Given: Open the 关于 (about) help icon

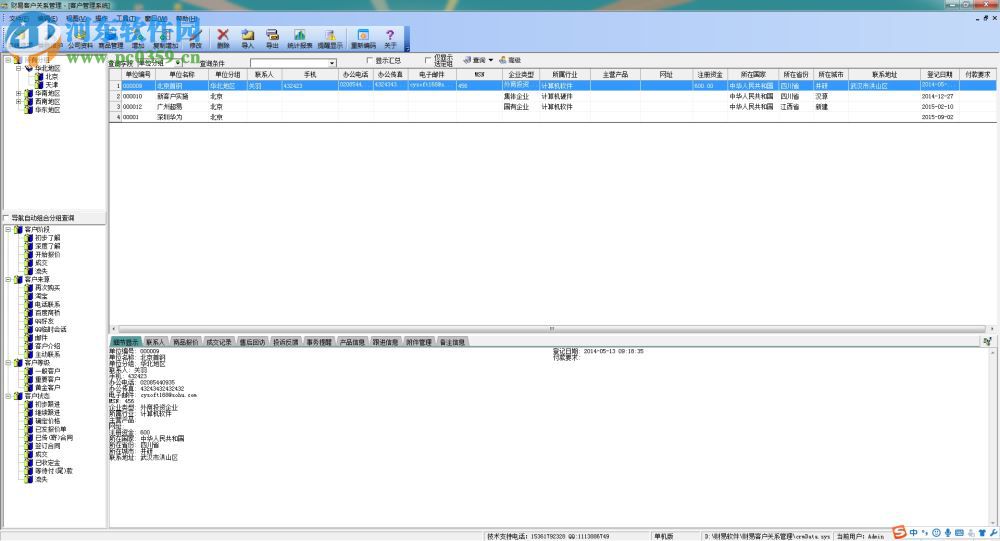Looking at the screenshot, I should click(390, 38).
